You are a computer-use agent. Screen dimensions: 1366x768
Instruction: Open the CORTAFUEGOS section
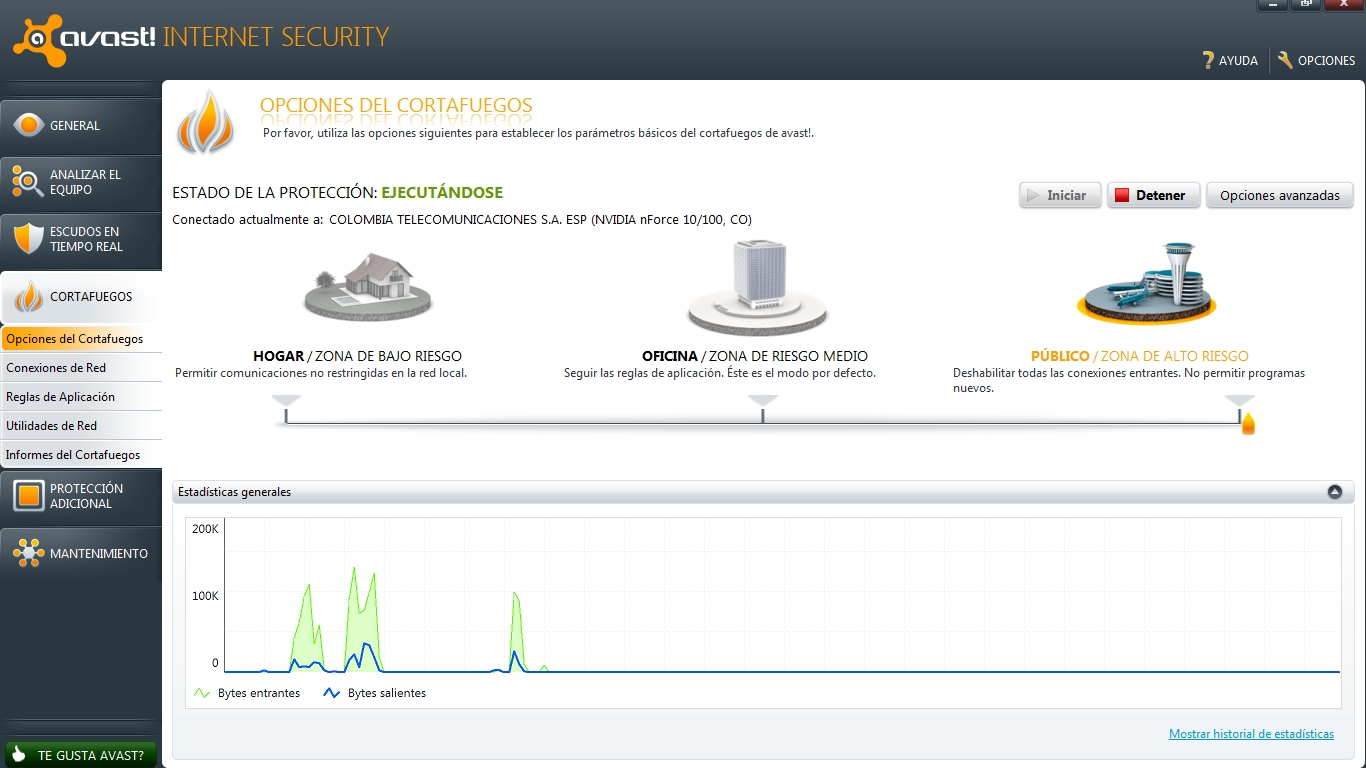tap(81, 297)
